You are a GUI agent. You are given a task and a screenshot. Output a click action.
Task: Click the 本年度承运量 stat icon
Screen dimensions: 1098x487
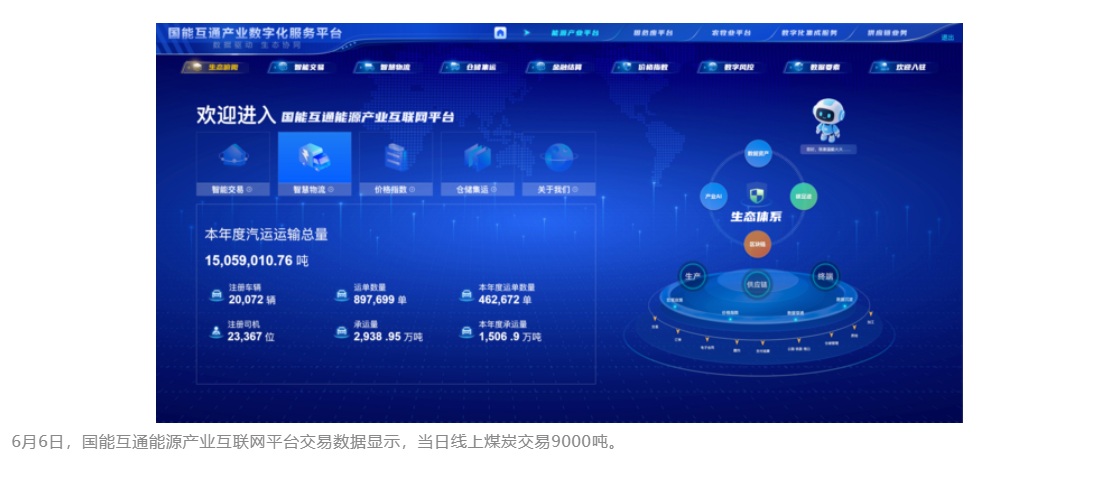[x=466, y=331]
